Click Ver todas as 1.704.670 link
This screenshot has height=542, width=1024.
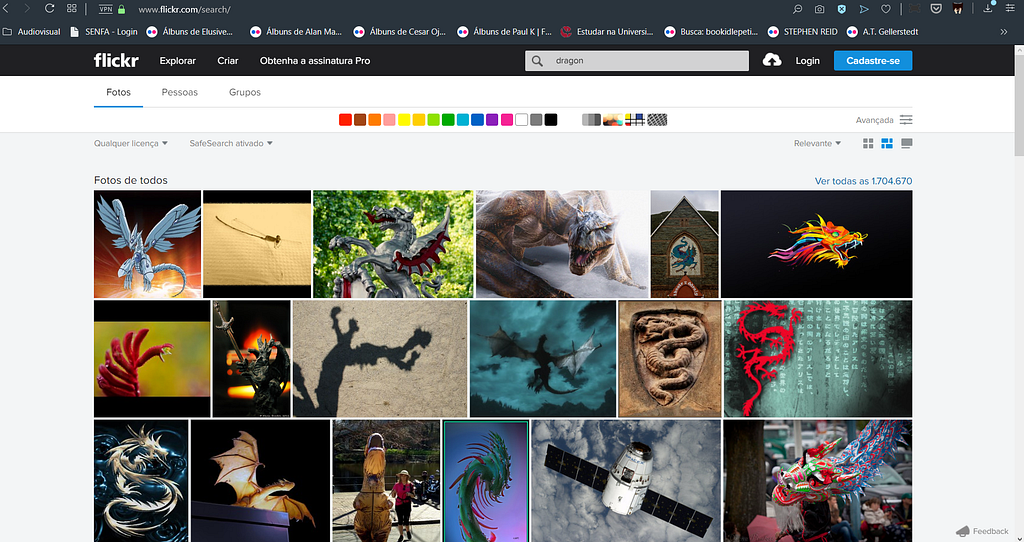pyautogui.click(x=863, y=181)
